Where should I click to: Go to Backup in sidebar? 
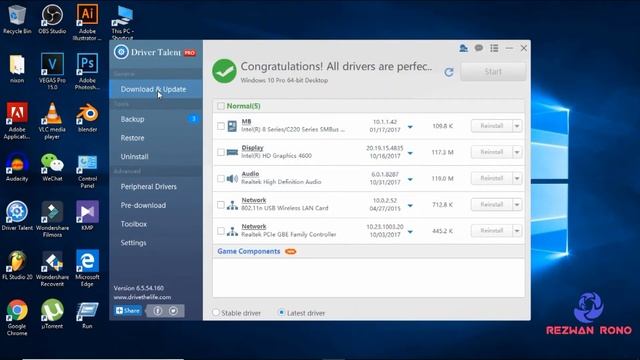(x=156, y=119)
